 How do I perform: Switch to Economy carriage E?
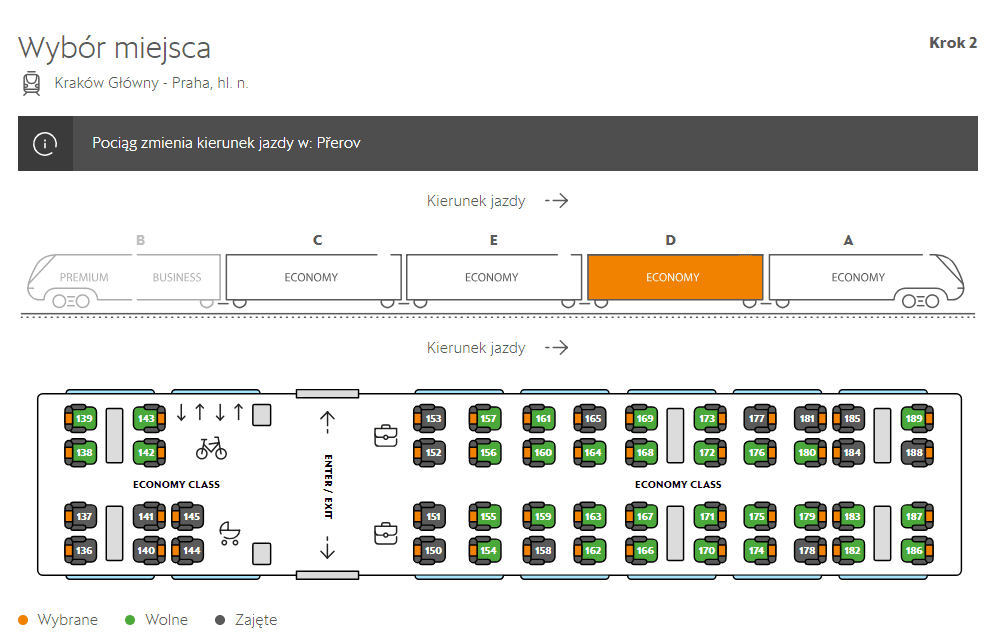493,277
